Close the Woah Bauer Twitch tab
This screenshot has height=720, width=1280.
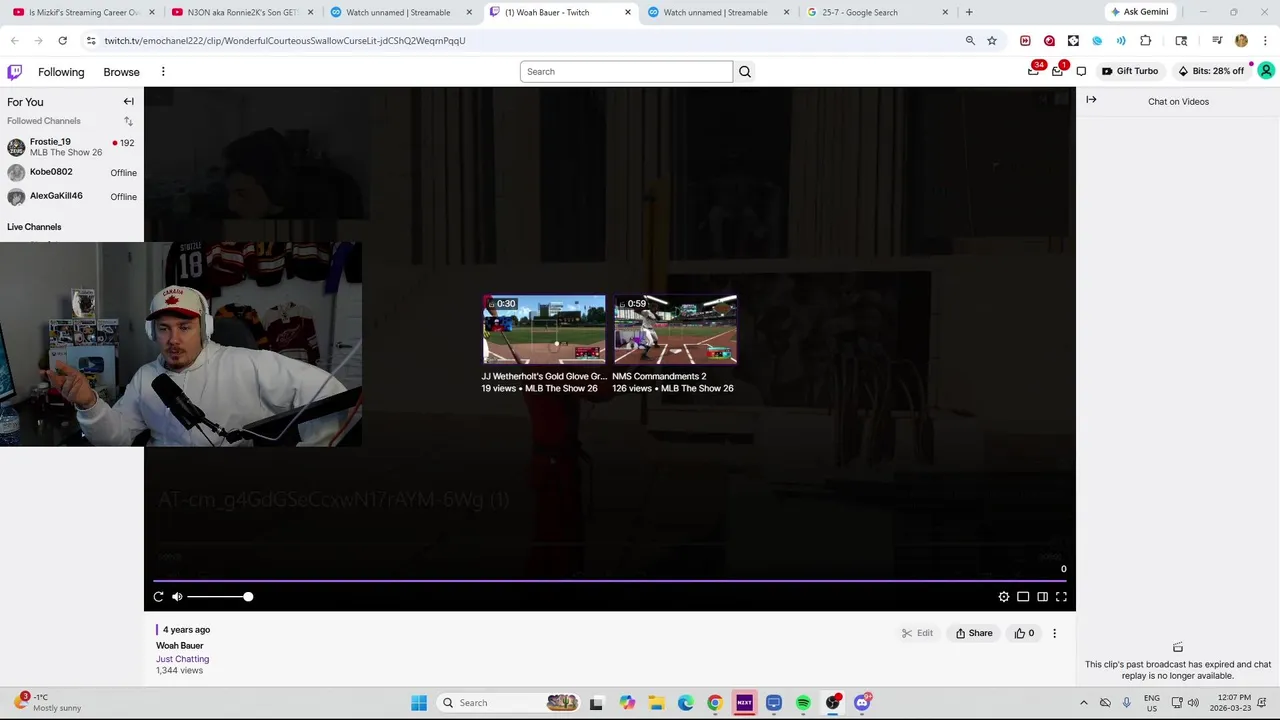click(628, 12)
